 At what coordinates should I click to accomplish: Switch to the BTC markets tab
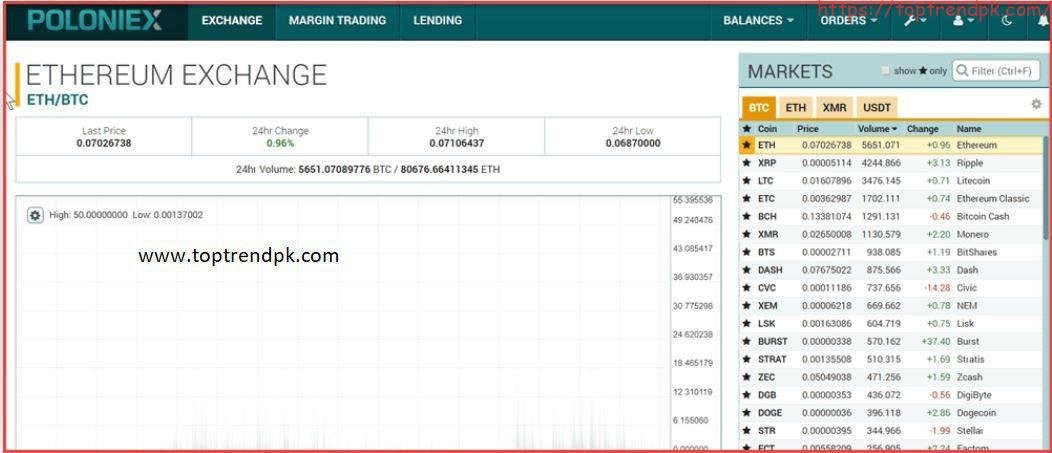coord(759,107)
